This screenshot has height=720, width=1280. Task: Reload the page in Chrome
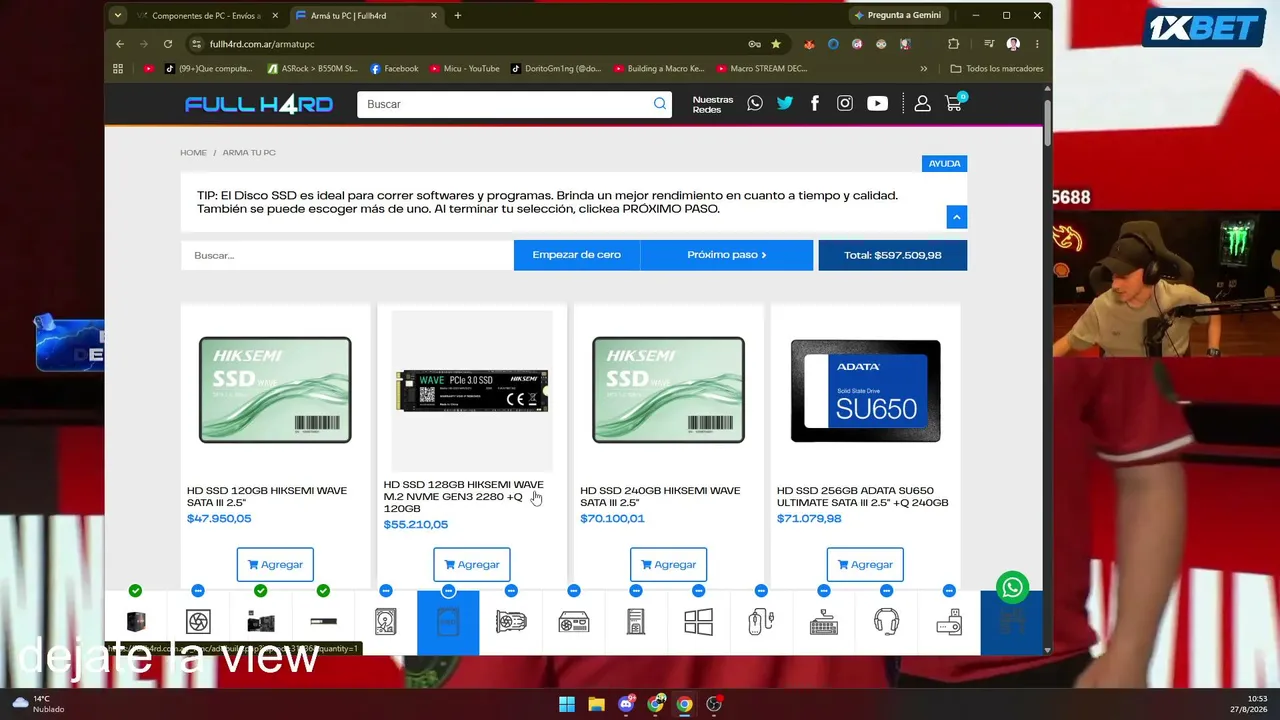(x=168, y=44)
